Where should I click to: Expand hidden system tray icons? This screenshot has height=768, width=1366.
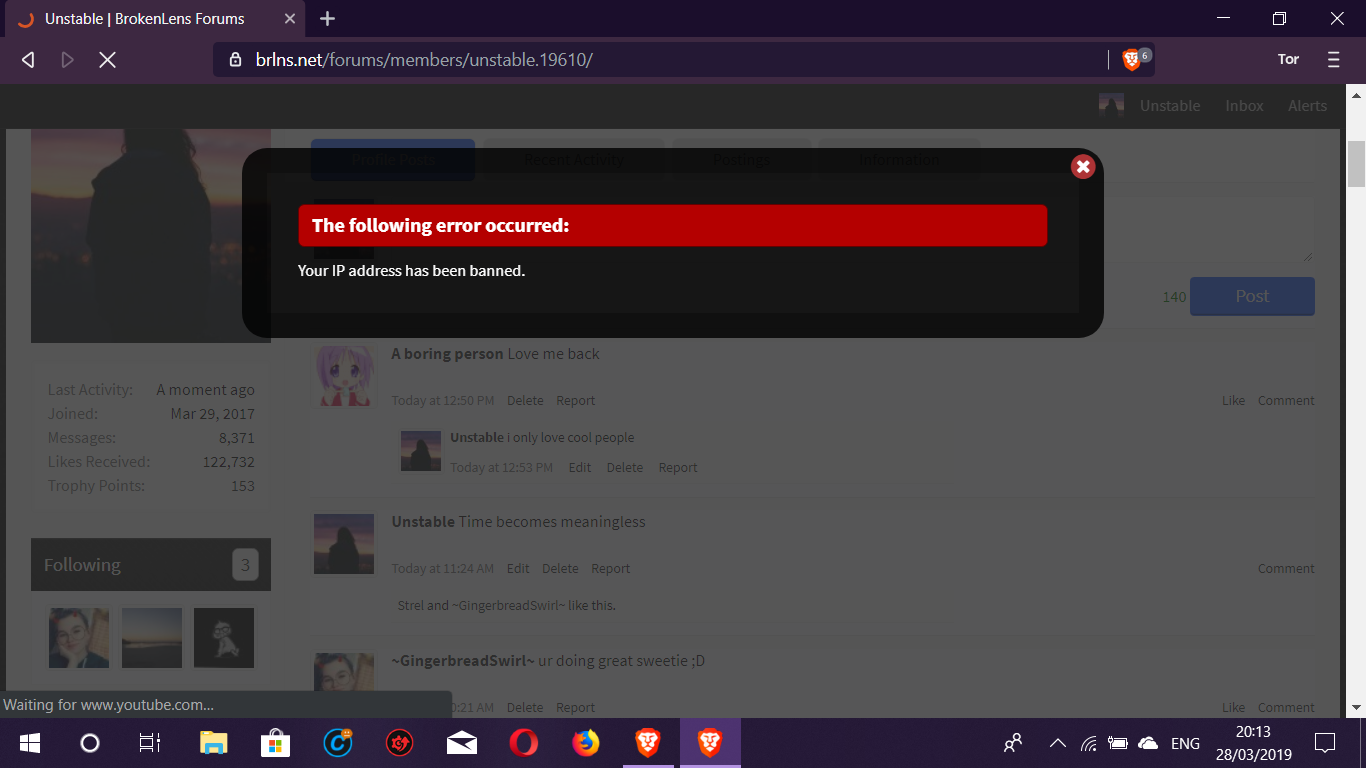tap(1057, 743)
